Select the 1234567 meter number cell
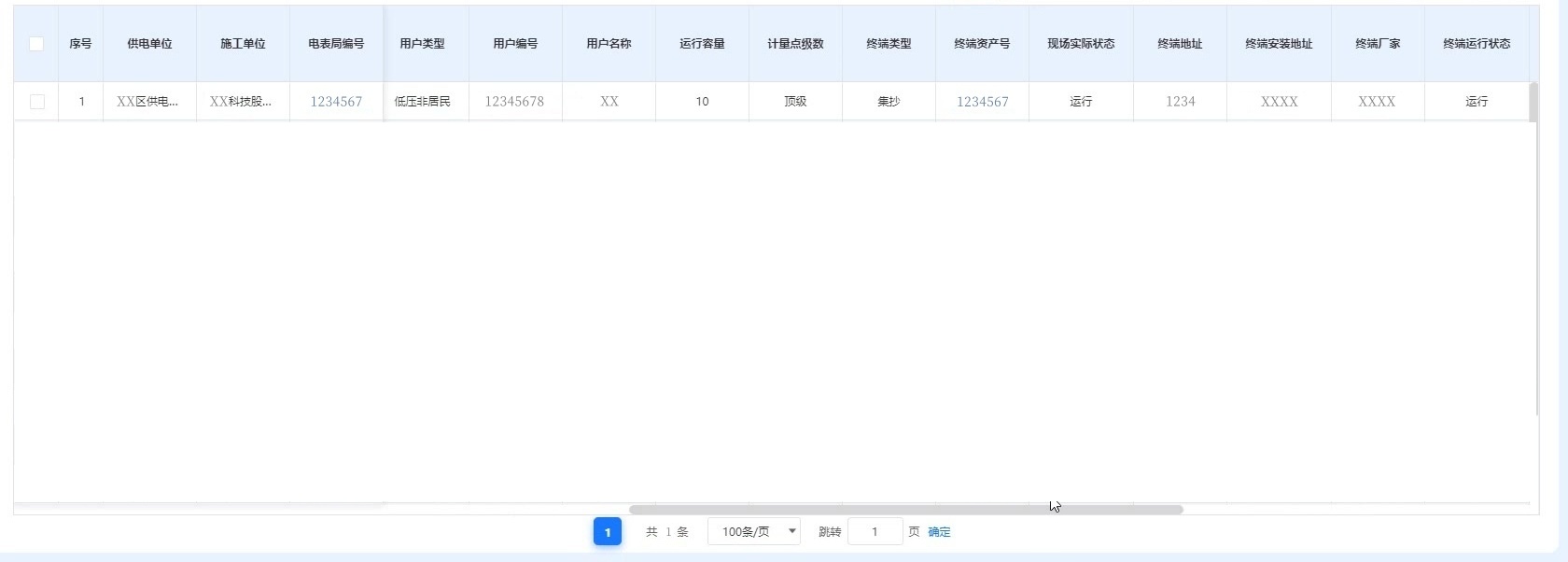1568x562 pixels. point(336,102)
